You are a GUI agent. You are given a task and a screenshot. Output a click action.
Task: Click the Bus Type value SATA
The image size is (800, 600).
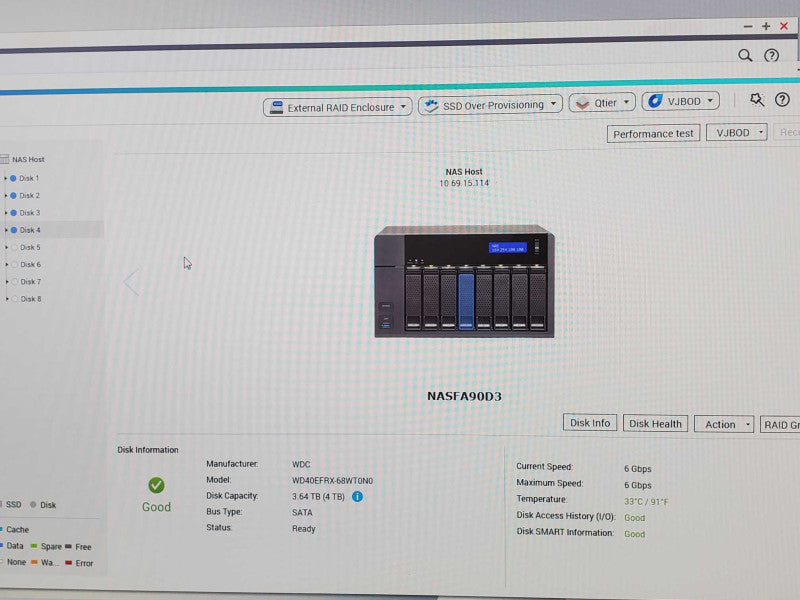302,512
